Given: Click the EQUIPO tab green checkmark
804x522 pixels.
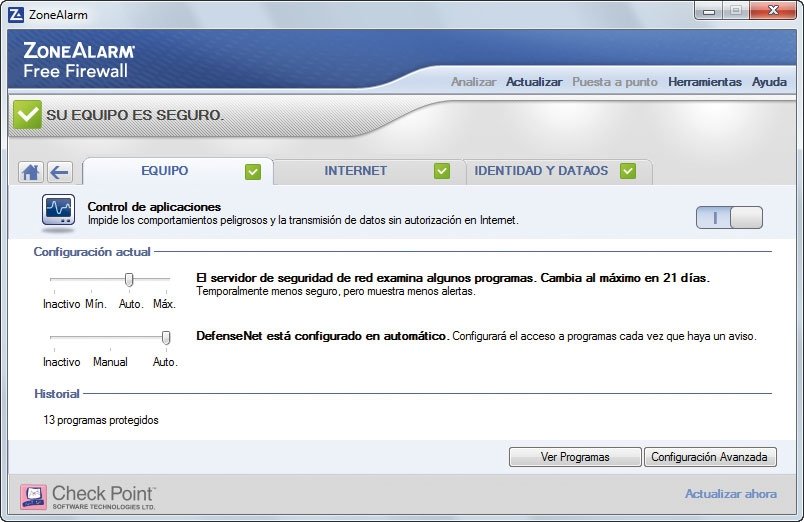Looking at the screenshot, I should click(253, 172).
